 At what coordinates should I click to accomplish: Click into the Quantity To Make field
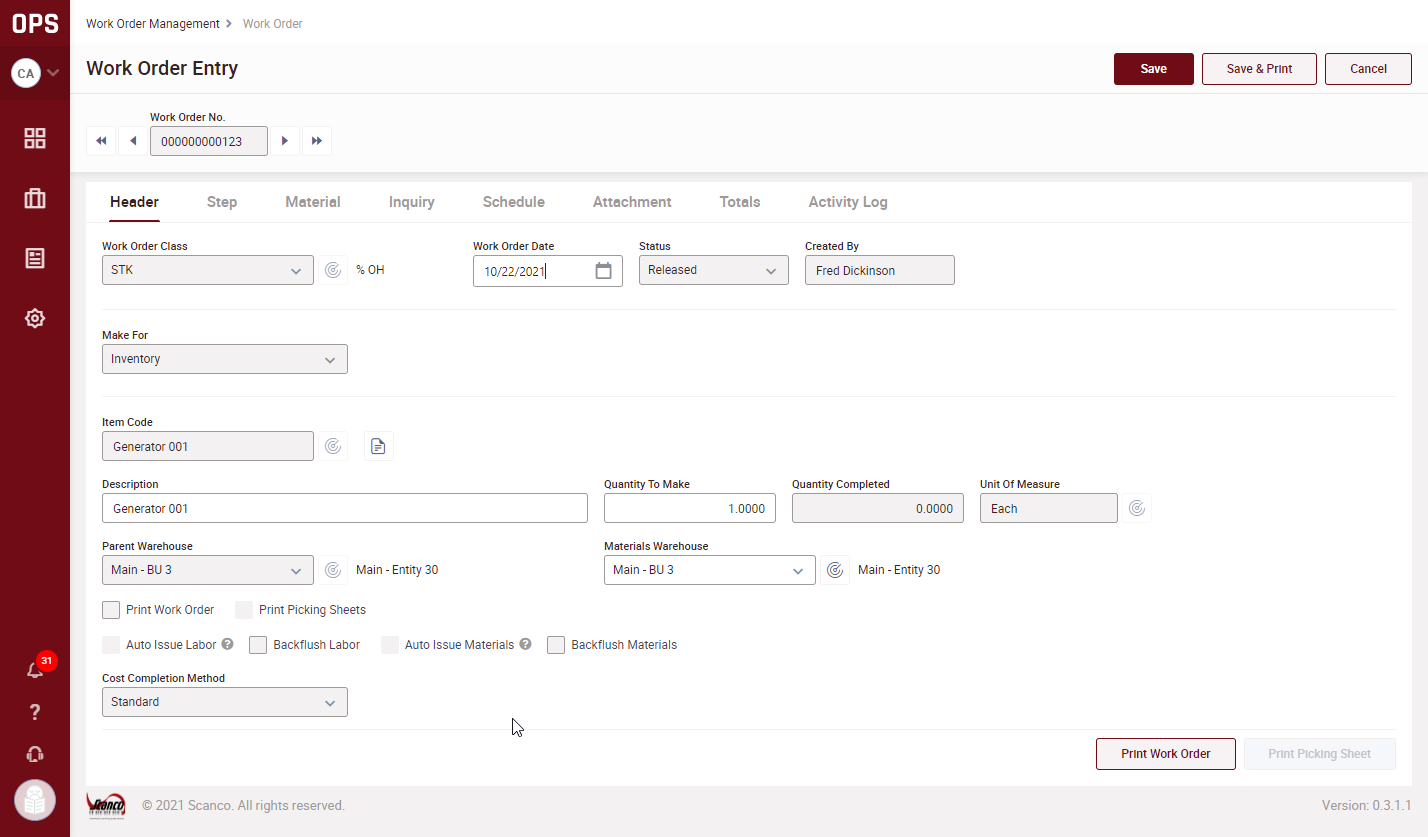coord(689,508)
